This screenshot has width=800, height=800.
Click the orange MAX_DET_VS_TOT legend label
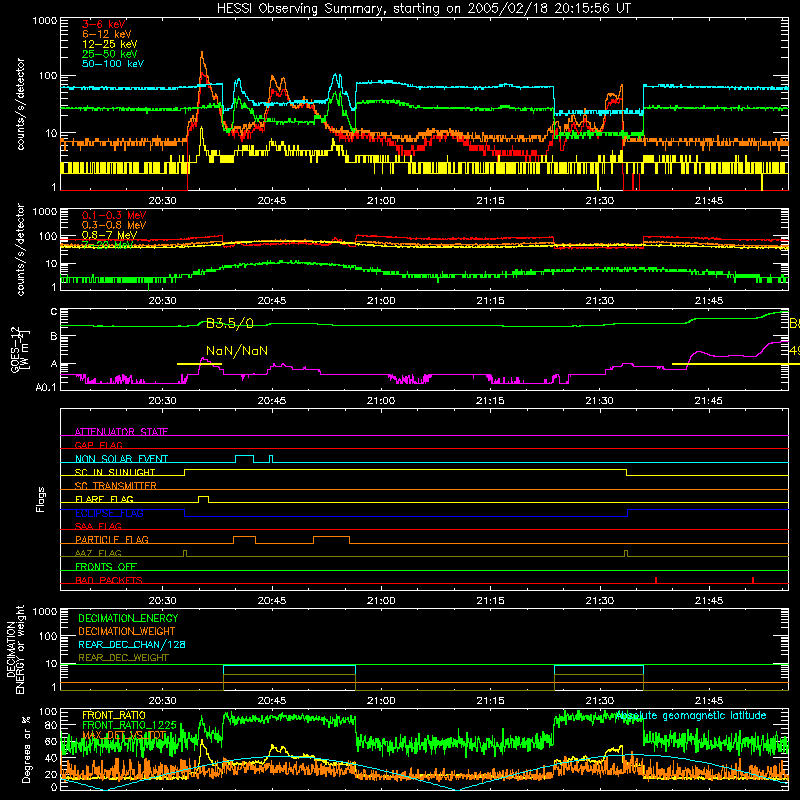[124, 735]
